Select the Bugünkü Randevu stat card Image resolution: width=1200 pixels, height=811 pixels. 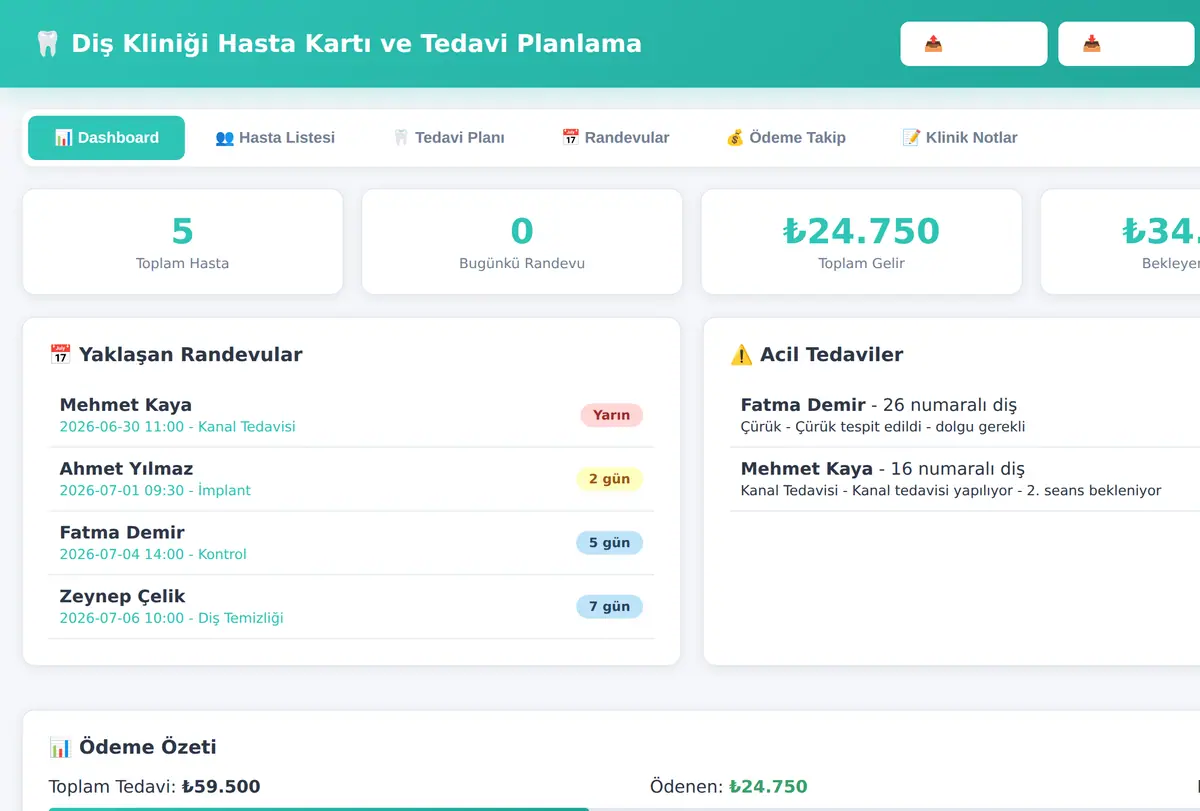click(x=522, y=242)
